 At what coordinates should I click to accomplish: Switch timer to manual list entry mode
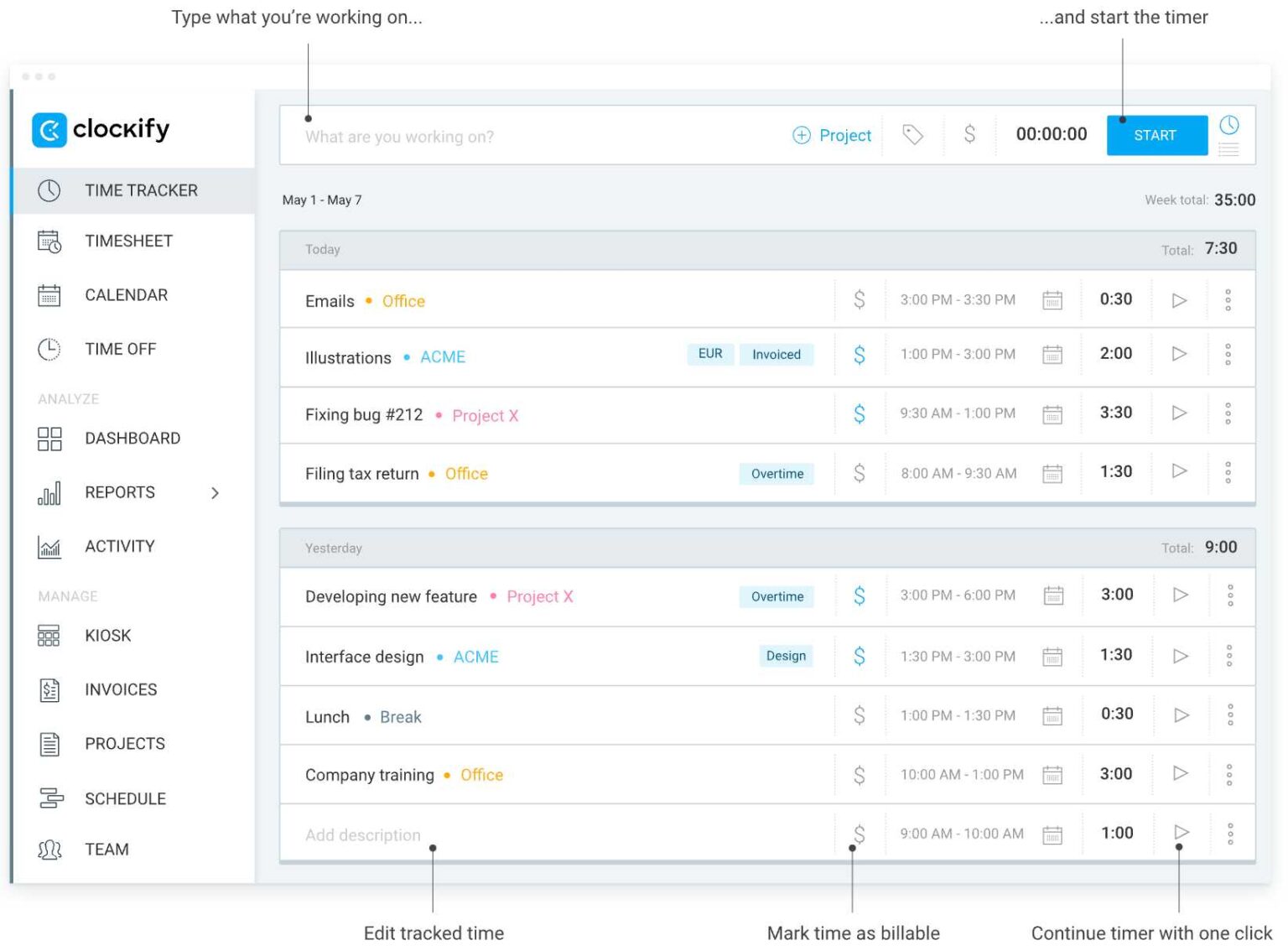(x=1229, y=148)
